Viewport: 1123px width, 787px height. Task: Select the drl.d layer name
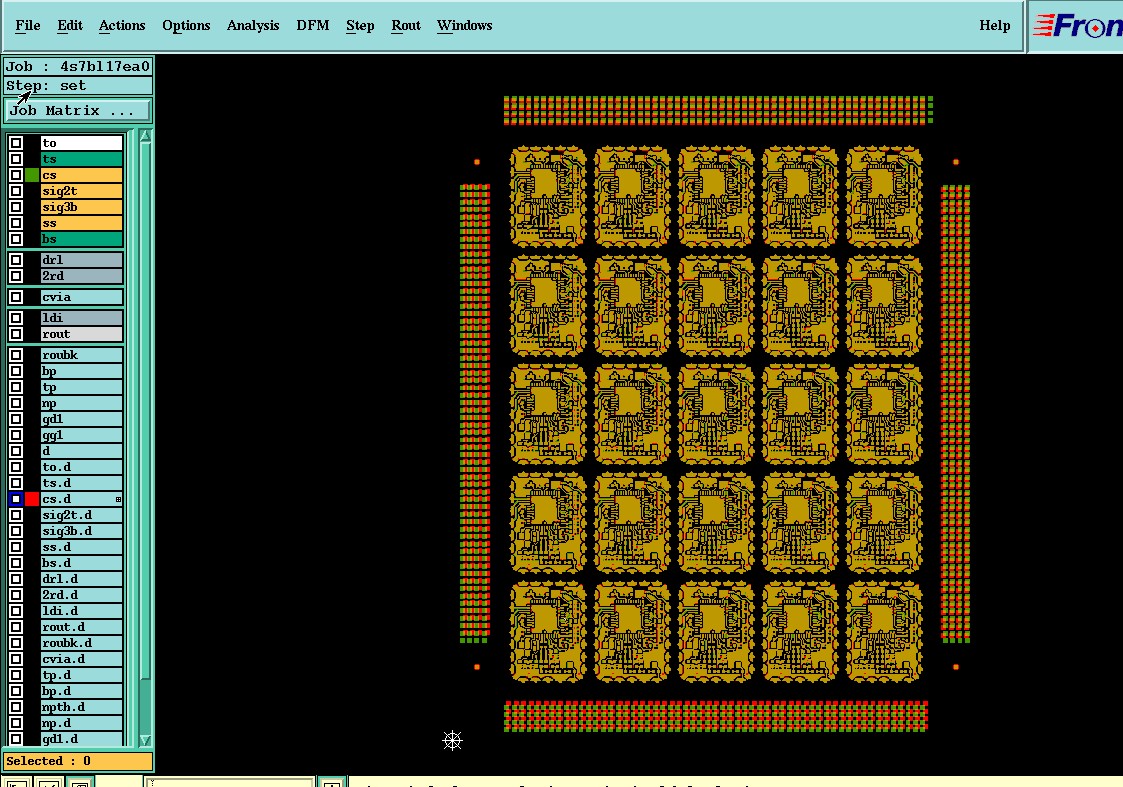click(82, 579)
